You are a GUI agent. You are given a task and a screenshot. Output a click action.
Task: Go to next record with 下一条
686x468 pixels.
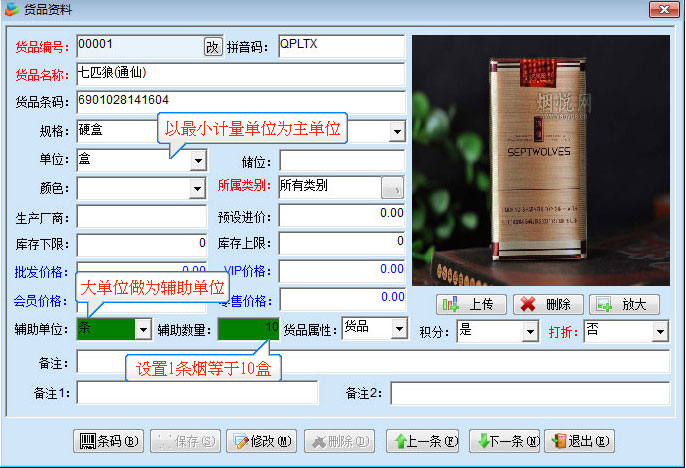(504, 441)
